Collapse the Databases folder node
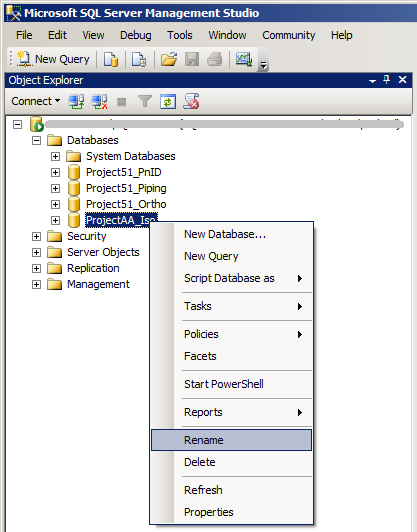The height and width of the screenshot is (532, 417). coord(36,140)
